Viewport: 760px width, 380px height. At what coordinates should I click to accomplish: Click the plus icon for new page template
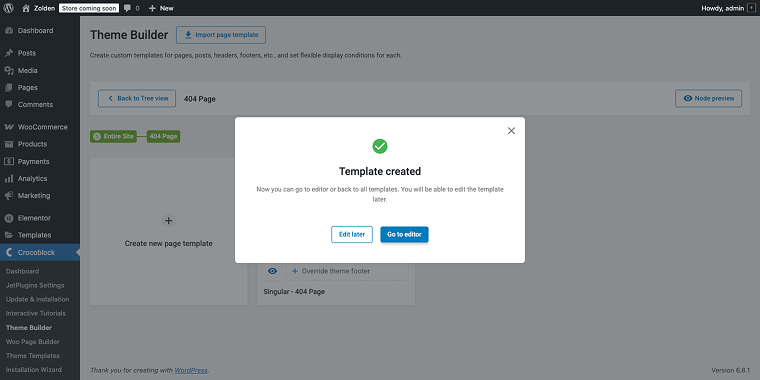168,221
